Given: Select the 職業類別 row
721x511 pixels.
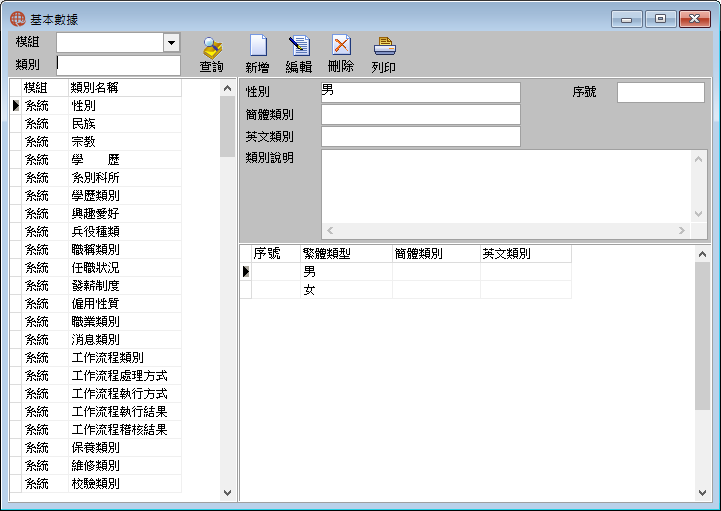Looking at the screenshot, I should [96, 322].
